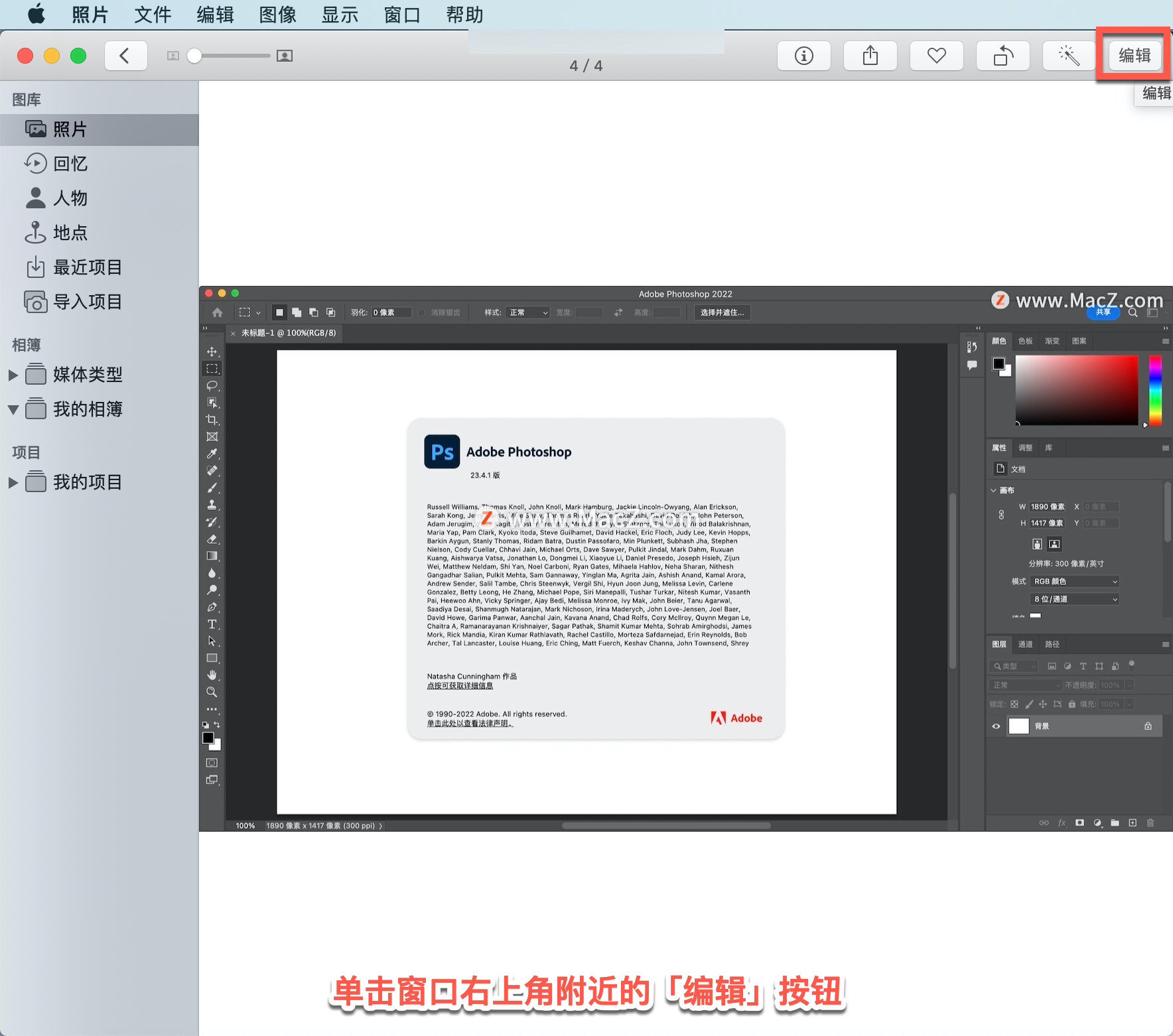The width and height of the screenshot is (1173, 1036).
Task: Go back using the Photos back arrow
Action: (125, 56)
